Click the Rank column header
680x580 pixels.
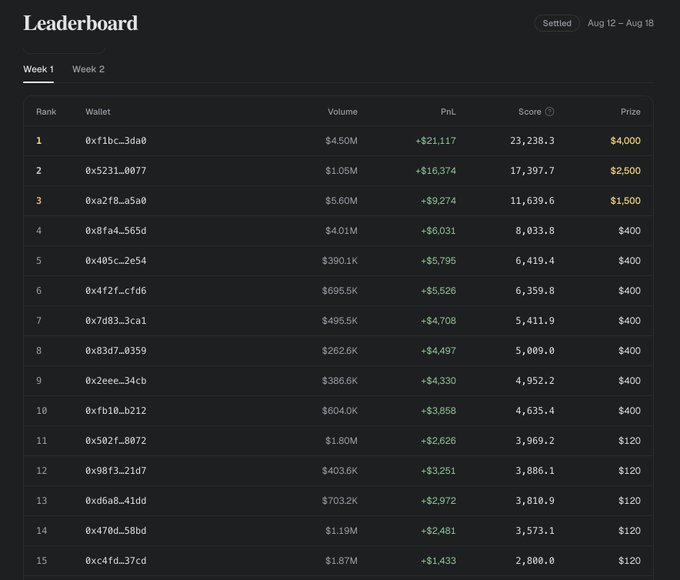point(46,112)
